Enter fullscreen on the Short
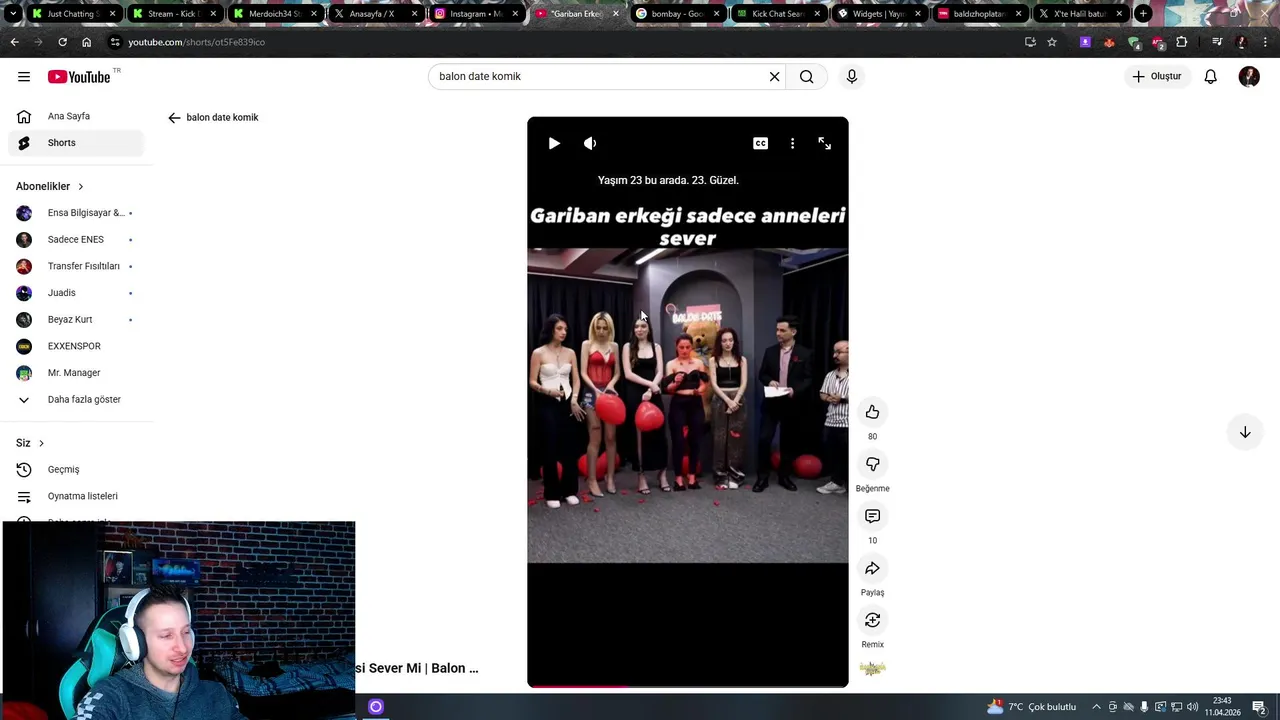The image size is (1280, 720). [x=825, y=143]
